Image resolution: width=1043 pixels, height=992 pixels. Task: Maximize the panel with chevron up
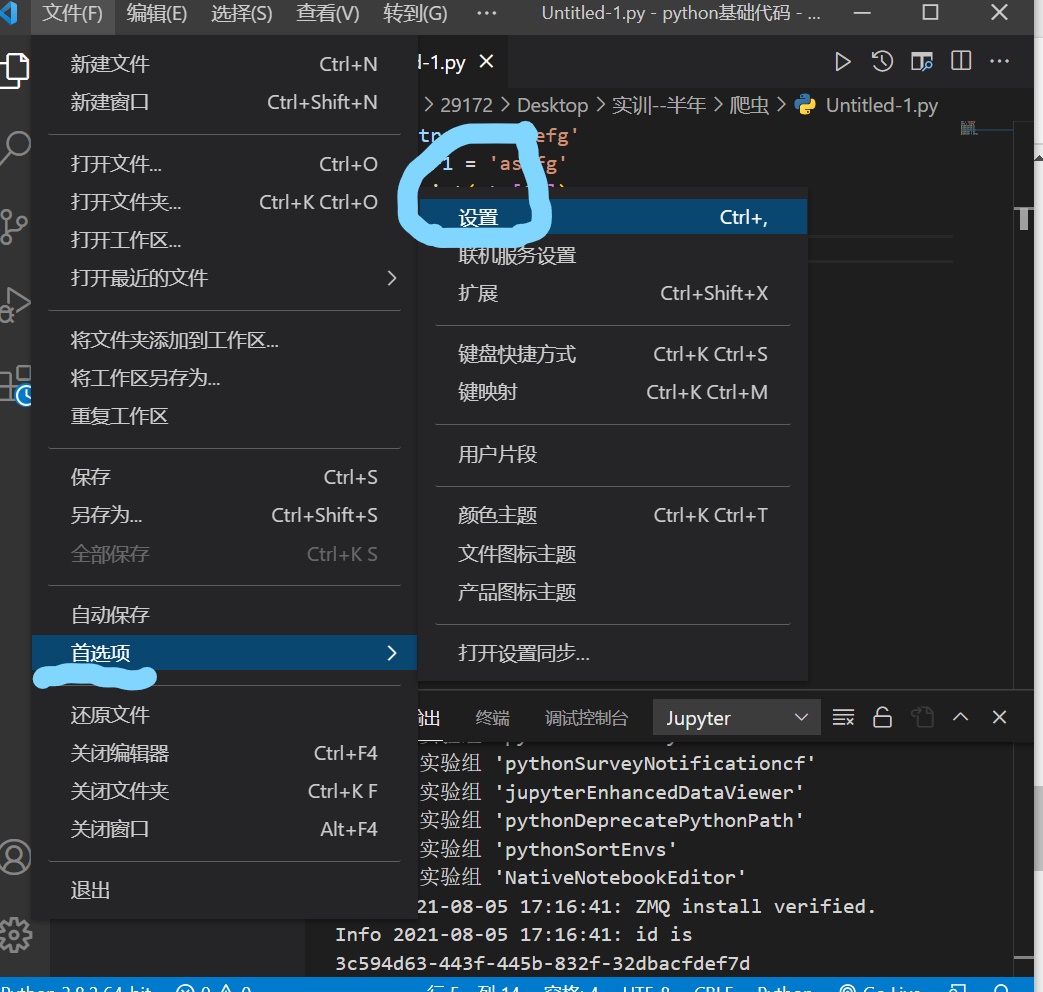point(961,717)
